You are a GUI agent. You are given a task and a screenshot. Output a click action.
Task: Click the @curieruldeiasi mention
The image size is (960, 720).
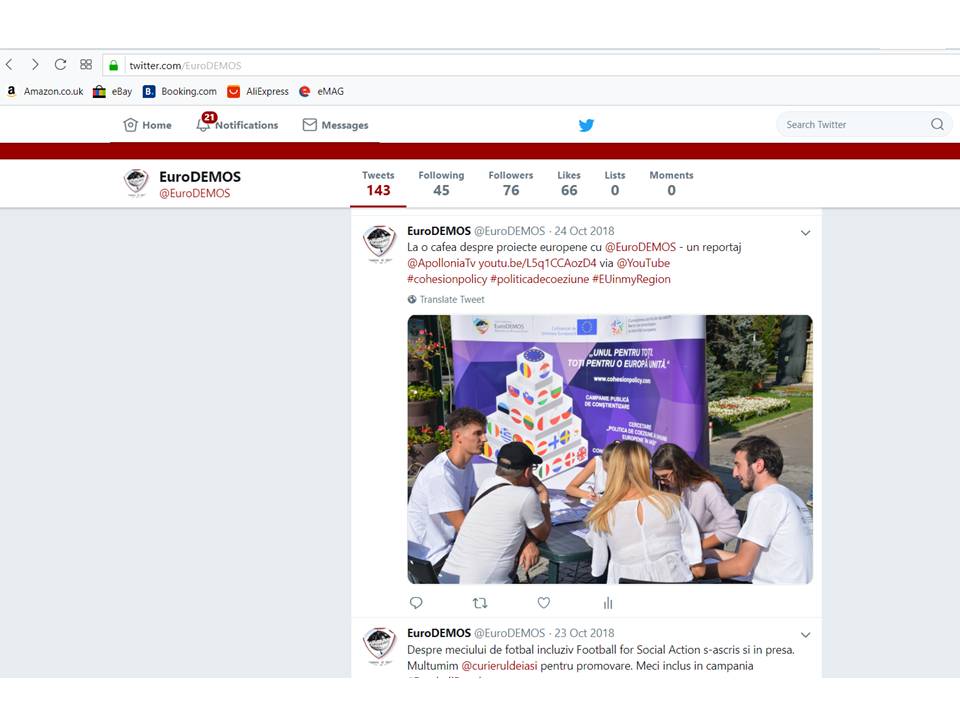(x=499, y=666)
